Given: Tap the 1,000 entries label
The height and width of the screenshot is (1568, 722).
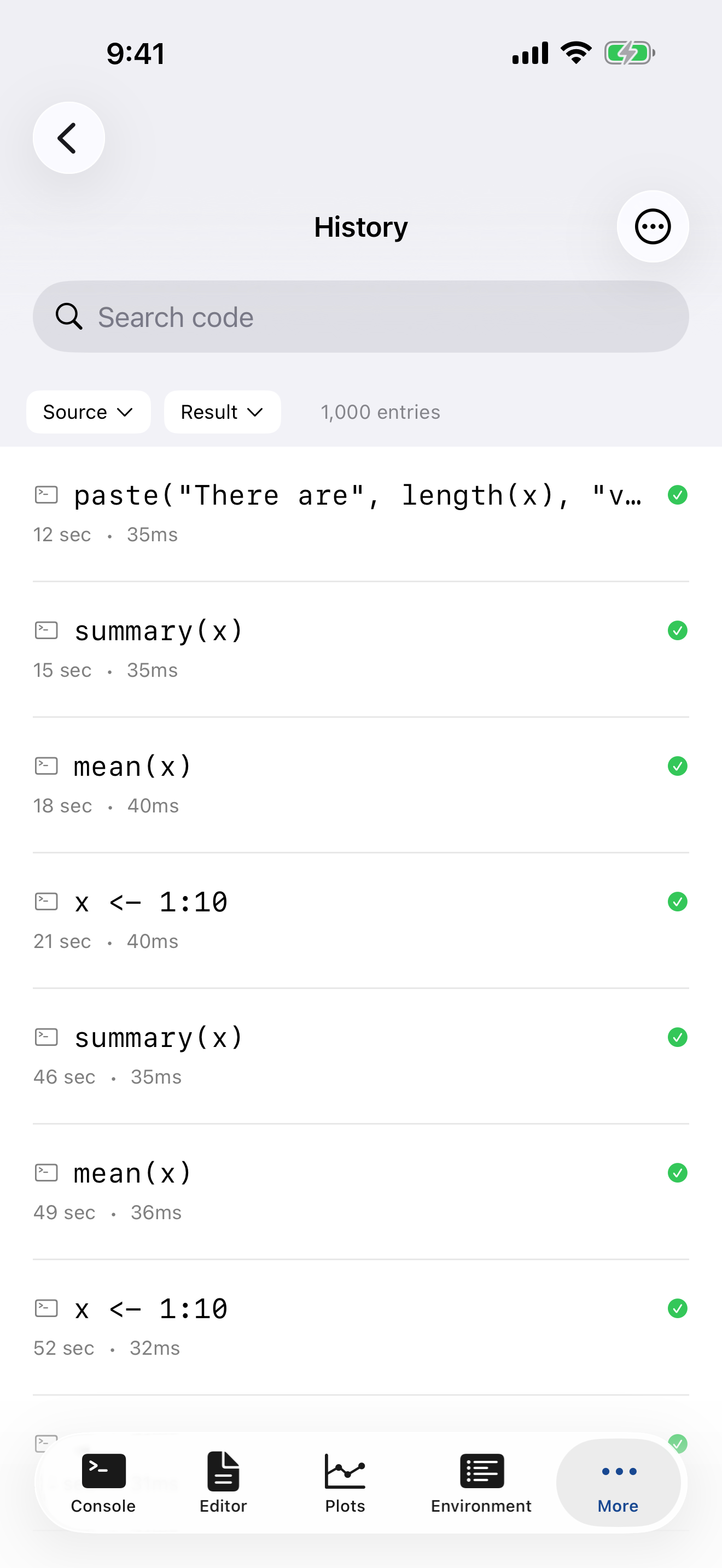Looking at the screenshot, I should [381, 412].
